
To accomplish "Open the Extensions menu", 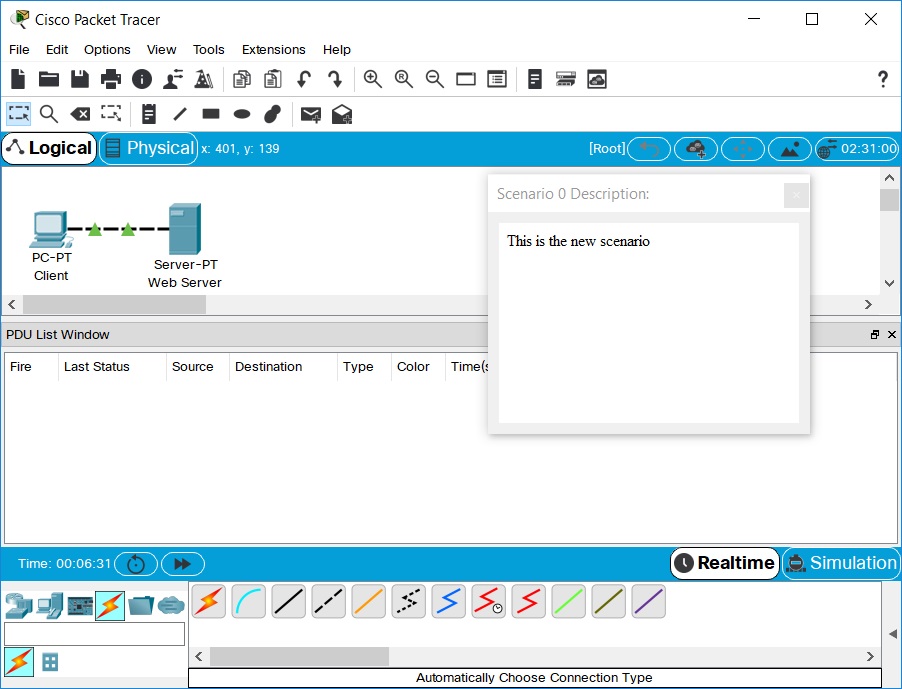I will tap(273, 49).
